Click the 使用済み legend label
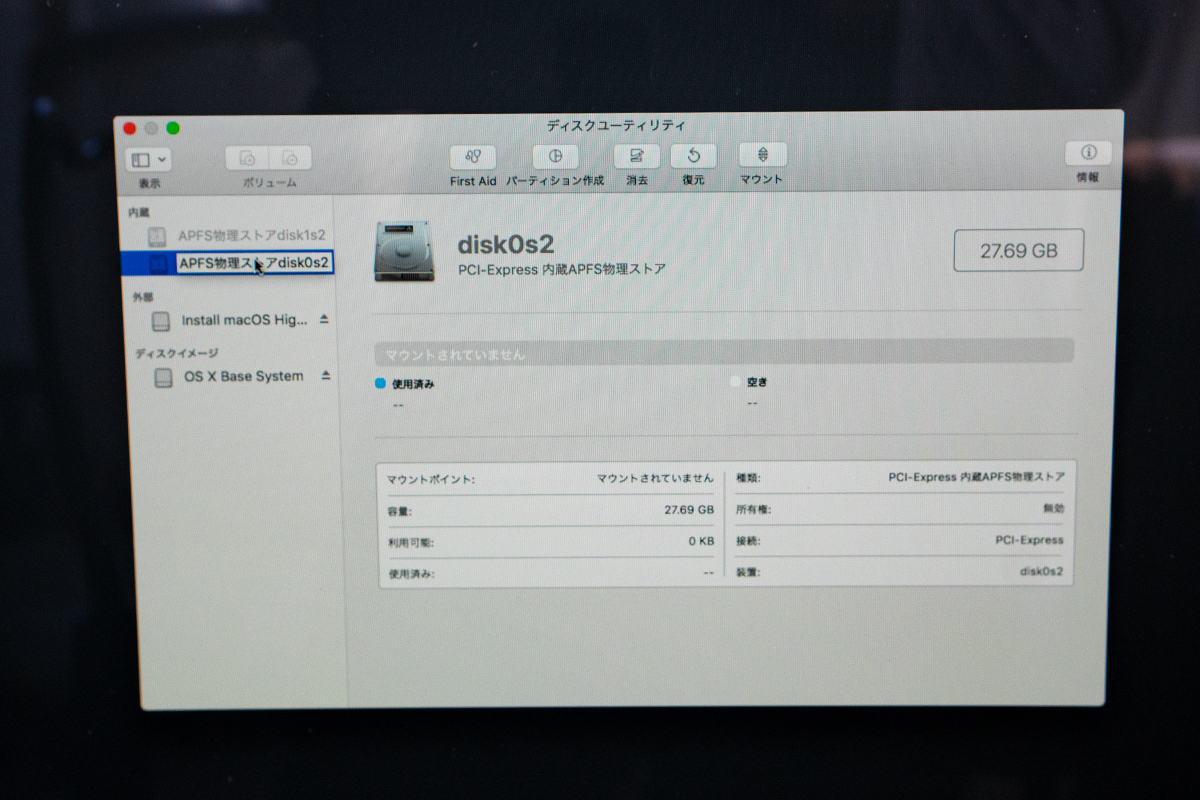The width and height of the screenshot is (1200, 800). 413,383
